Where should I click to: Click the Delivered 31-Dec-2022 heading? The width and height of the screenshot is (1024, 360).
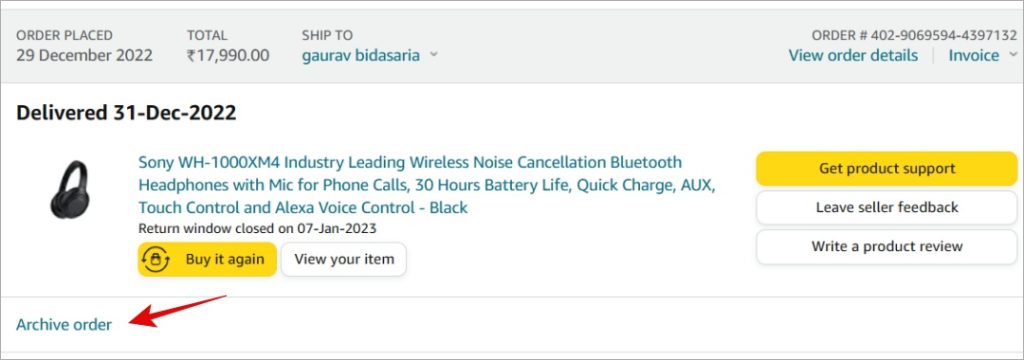(126, 113)
